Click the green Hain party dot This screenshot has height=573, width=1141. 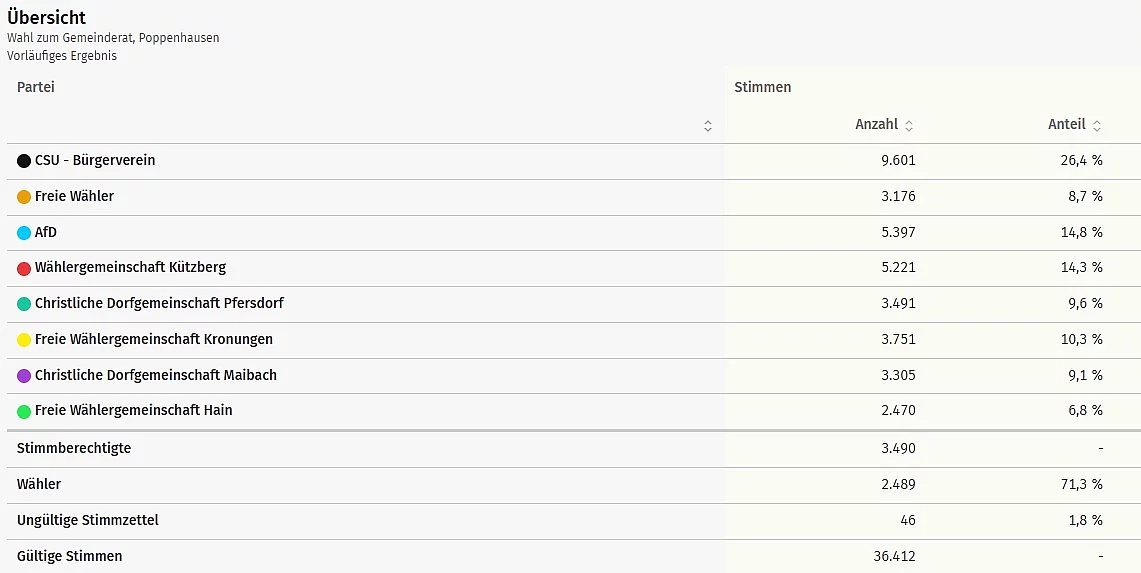(x=24, y=411)
